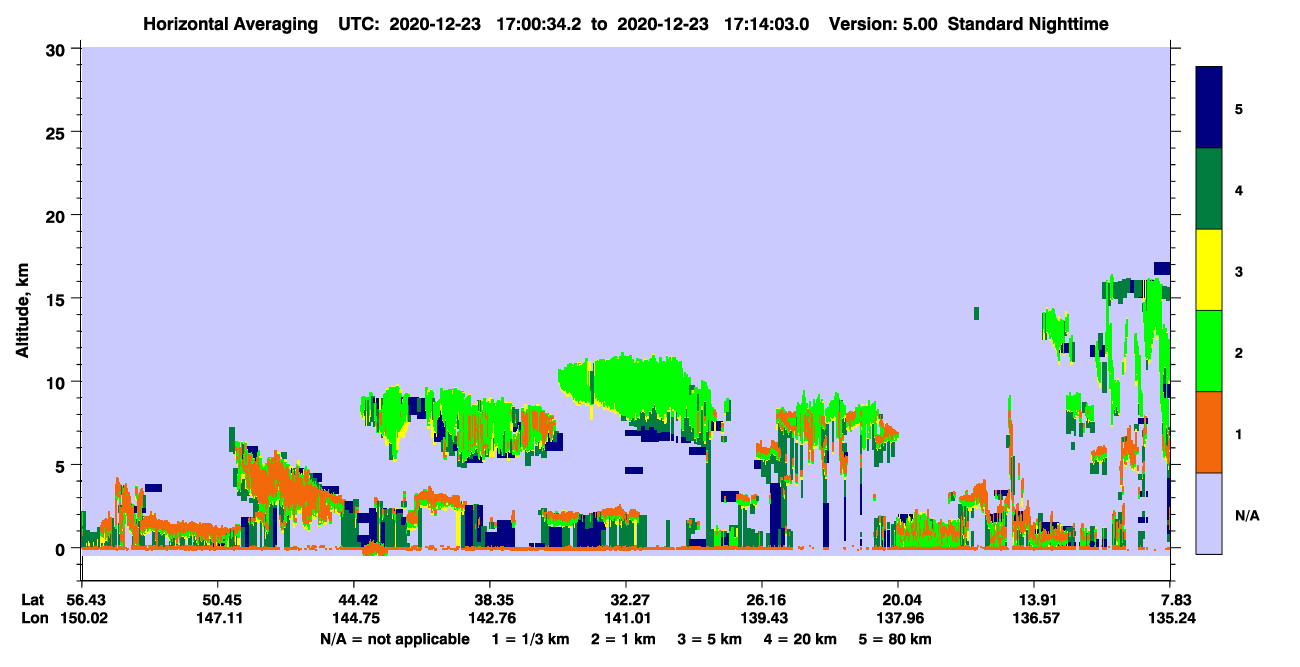Click latitude value 7.83
Screen dimensions: 1300x667
coord(1178,600)
